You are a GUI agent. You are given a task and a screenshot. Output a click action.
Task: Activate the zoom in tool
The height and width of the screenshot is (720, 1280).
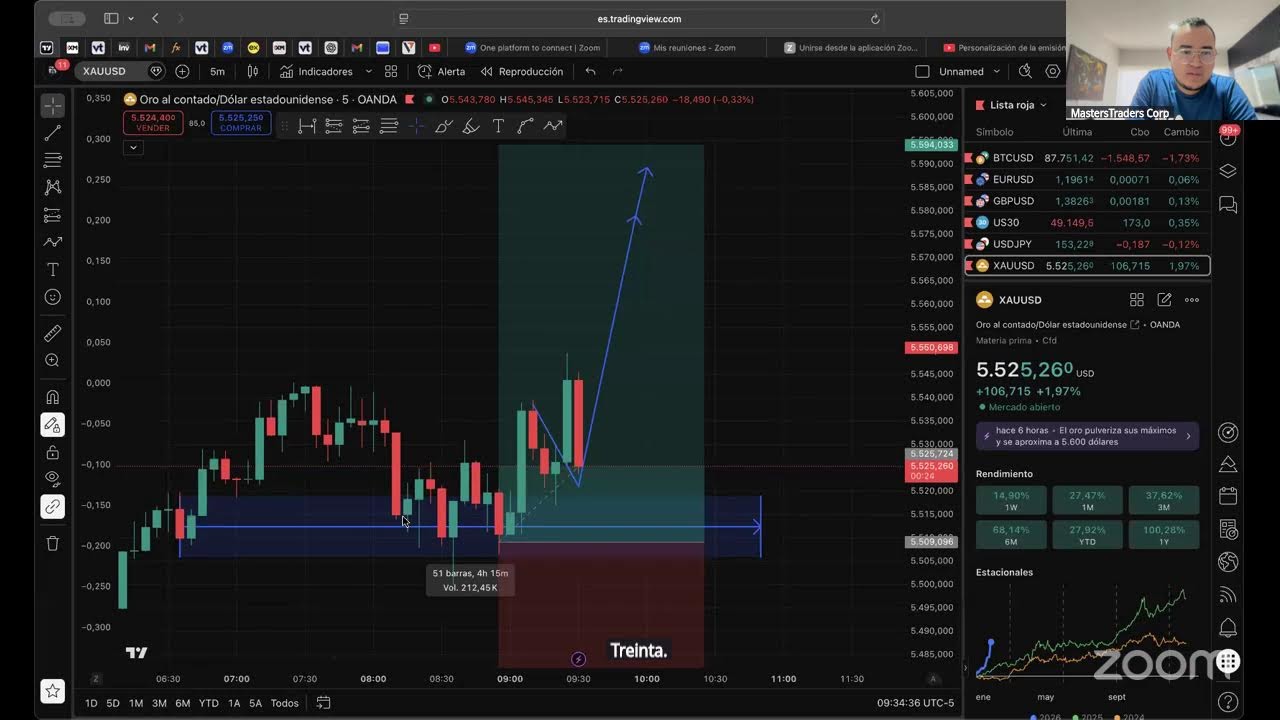coord(53,360)
